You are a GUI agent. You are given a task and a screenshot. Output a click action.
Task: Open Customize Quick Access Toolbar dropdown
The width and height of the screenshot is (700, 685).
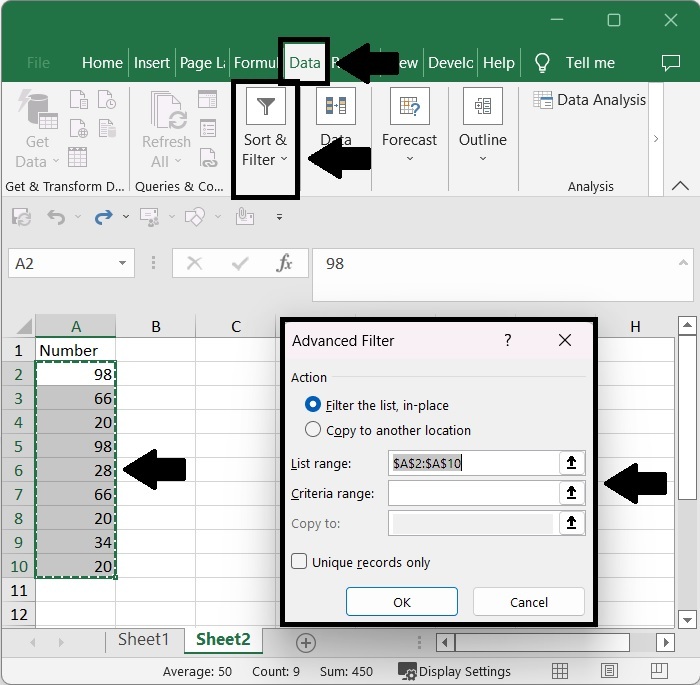[279, 217]
